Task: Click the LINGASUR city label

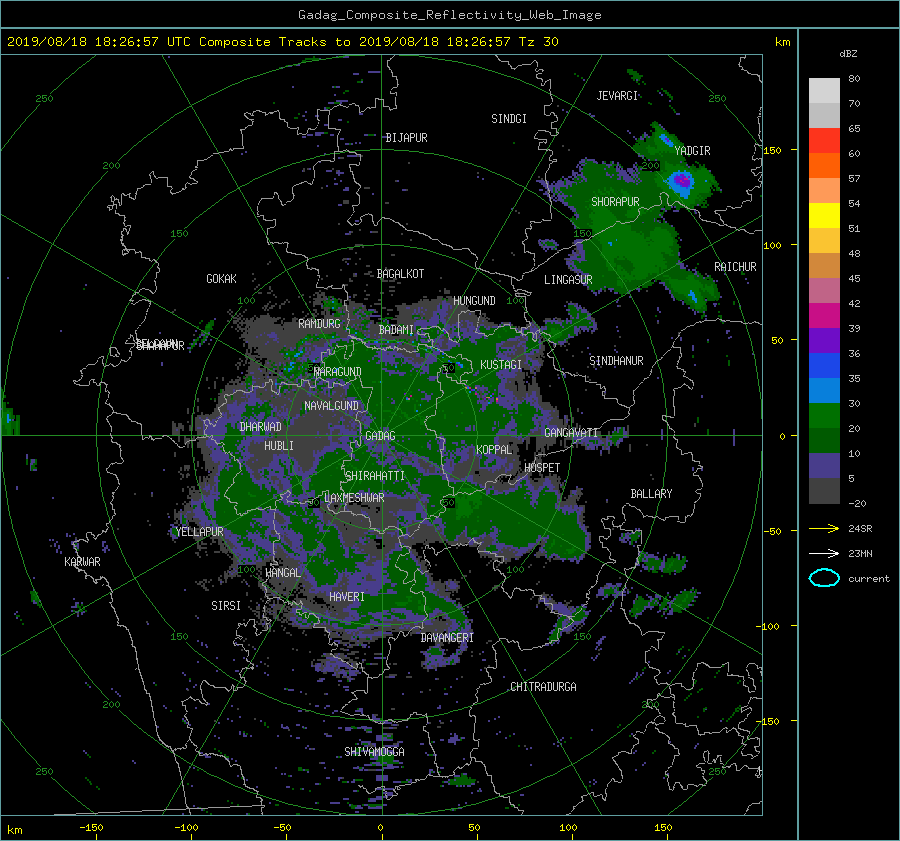Action: pyautogui.click(x=568, y=280)
